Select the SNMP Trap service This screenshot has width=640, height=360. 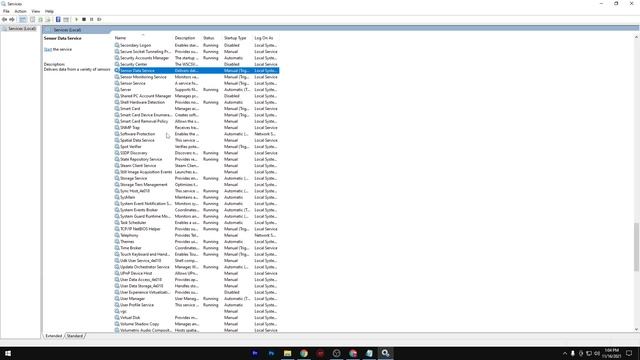[x=197, y=128]
